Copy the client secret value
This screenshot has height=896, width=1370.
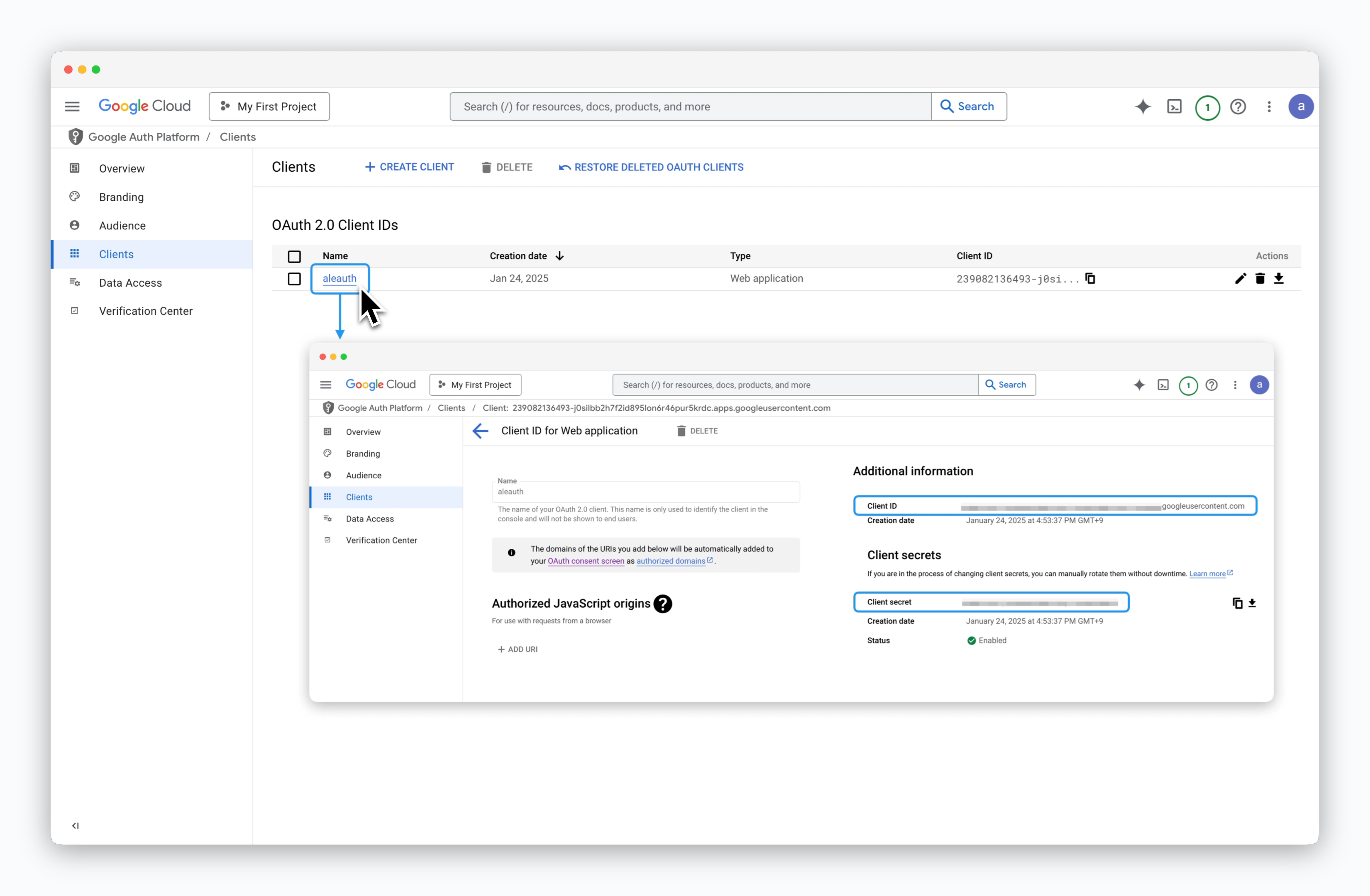click(x=1237, y=603)
